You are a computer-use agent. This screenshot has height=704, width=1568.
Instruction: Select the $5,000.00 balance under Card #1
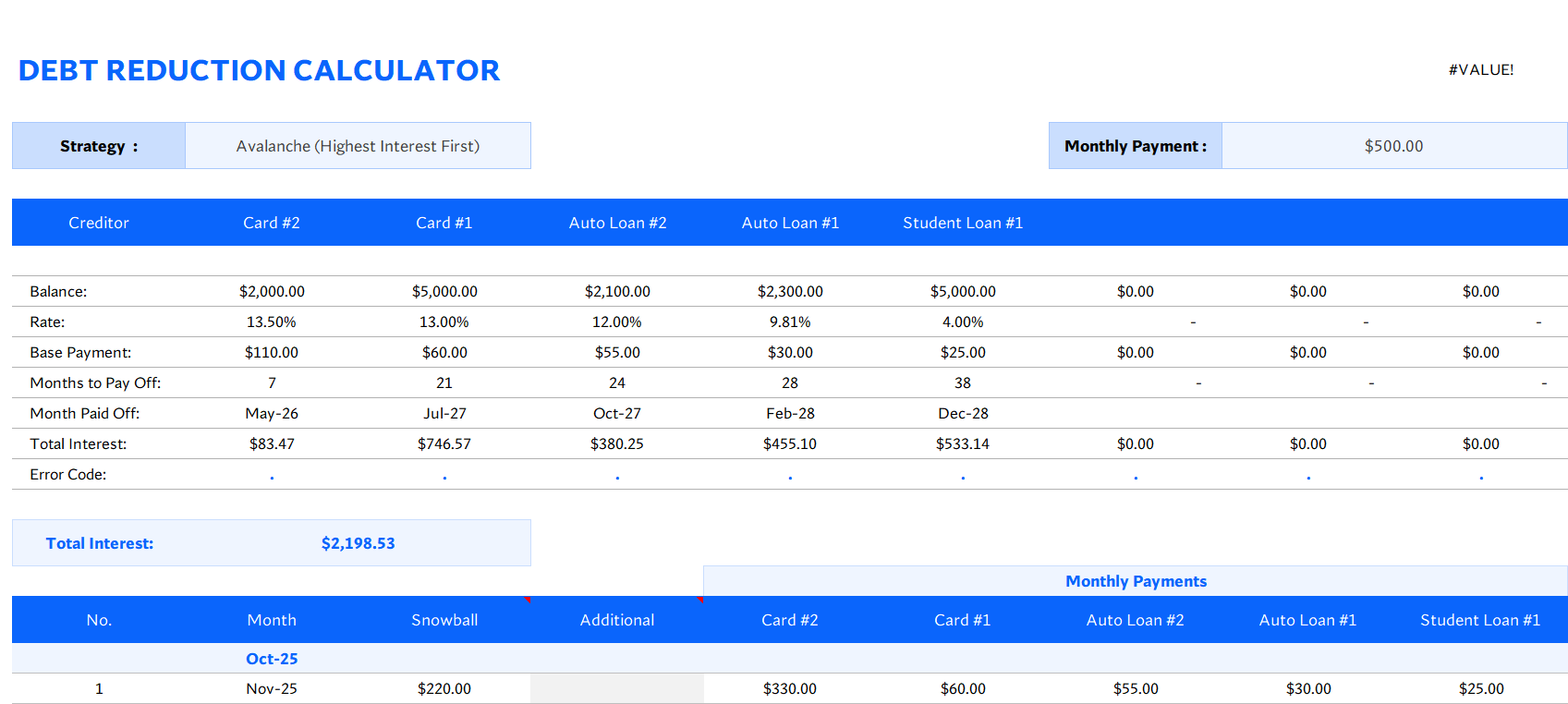(444, 291)
